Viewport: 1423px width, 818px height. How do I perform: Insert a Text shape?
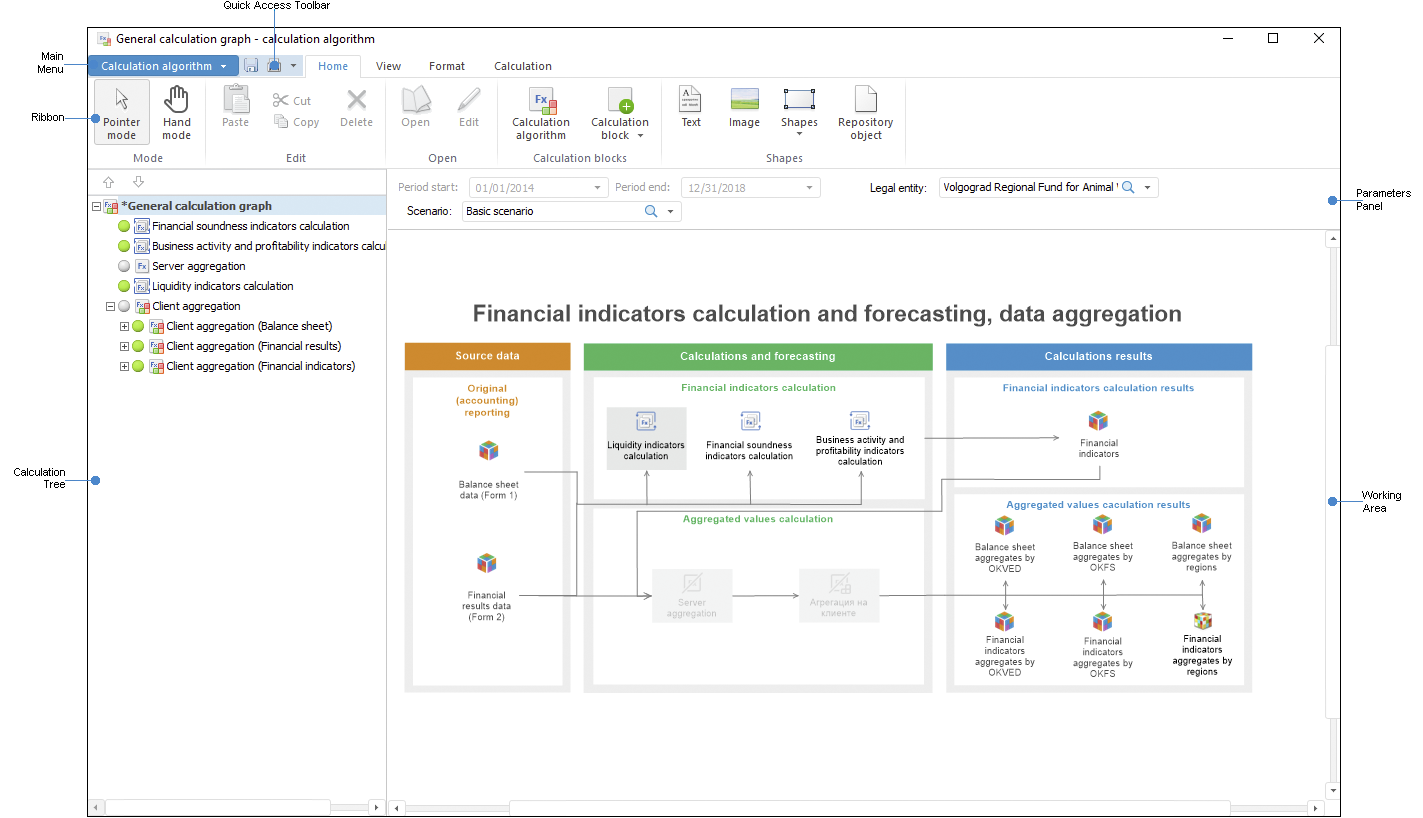691,106
